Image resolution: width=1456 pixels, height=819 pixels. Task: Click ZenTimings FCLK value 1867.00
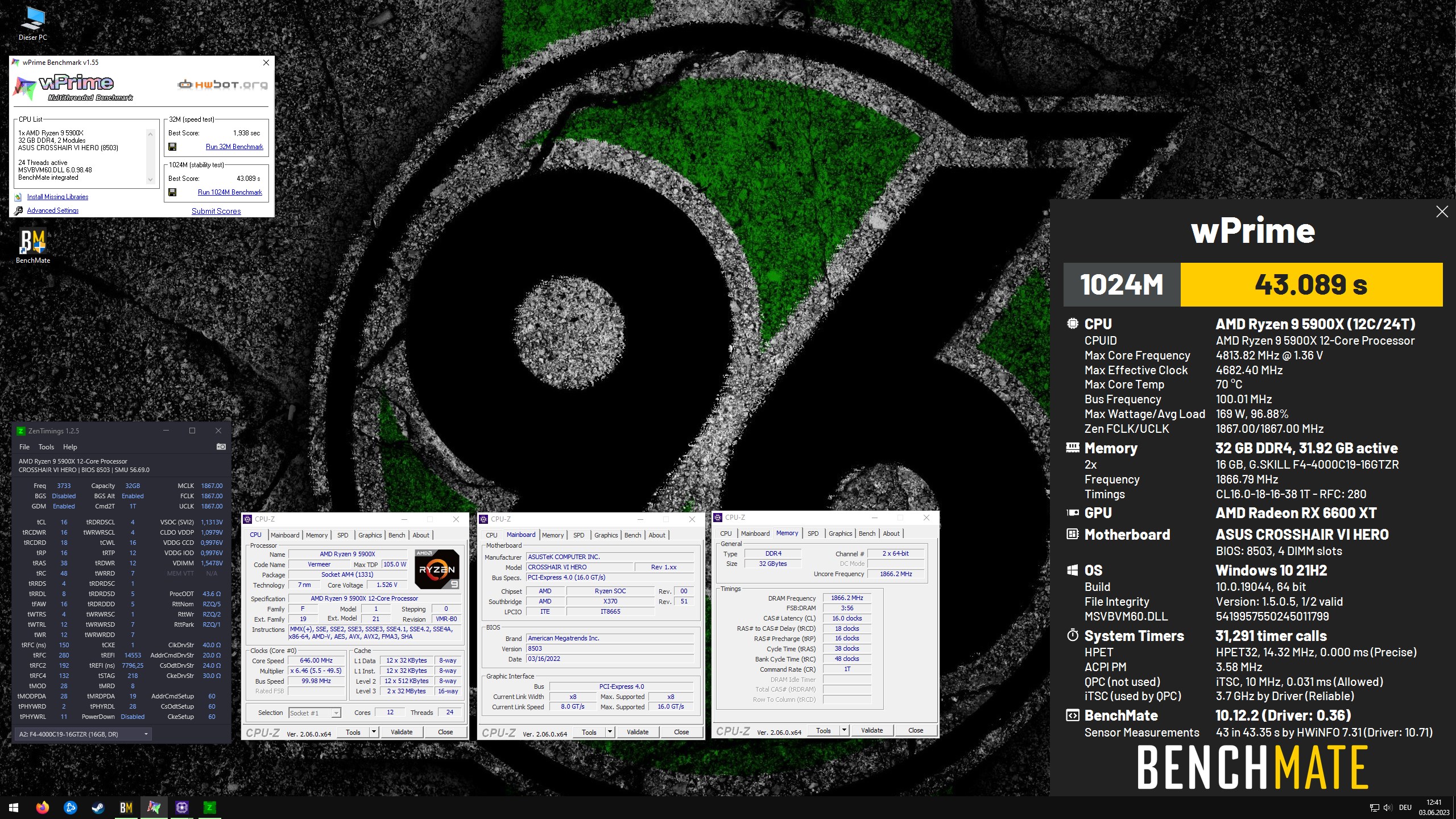[212, 496]
